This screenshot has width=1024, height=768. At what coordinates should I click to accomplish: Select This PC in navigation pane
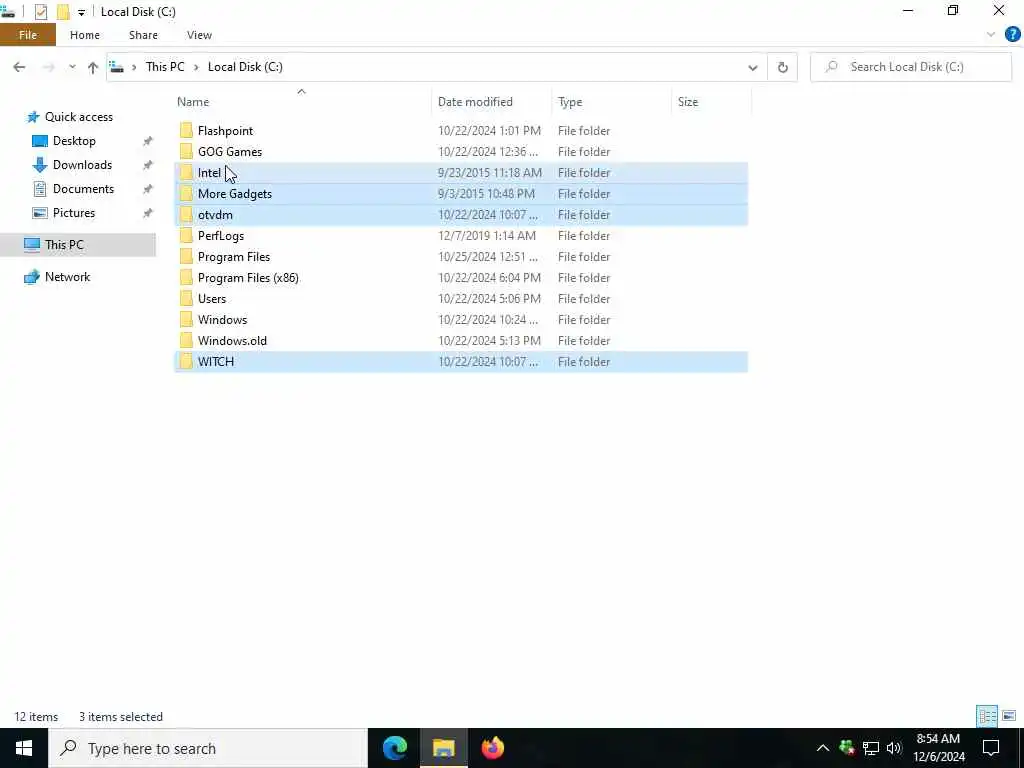pyautogui.click(x=64, y=245)
